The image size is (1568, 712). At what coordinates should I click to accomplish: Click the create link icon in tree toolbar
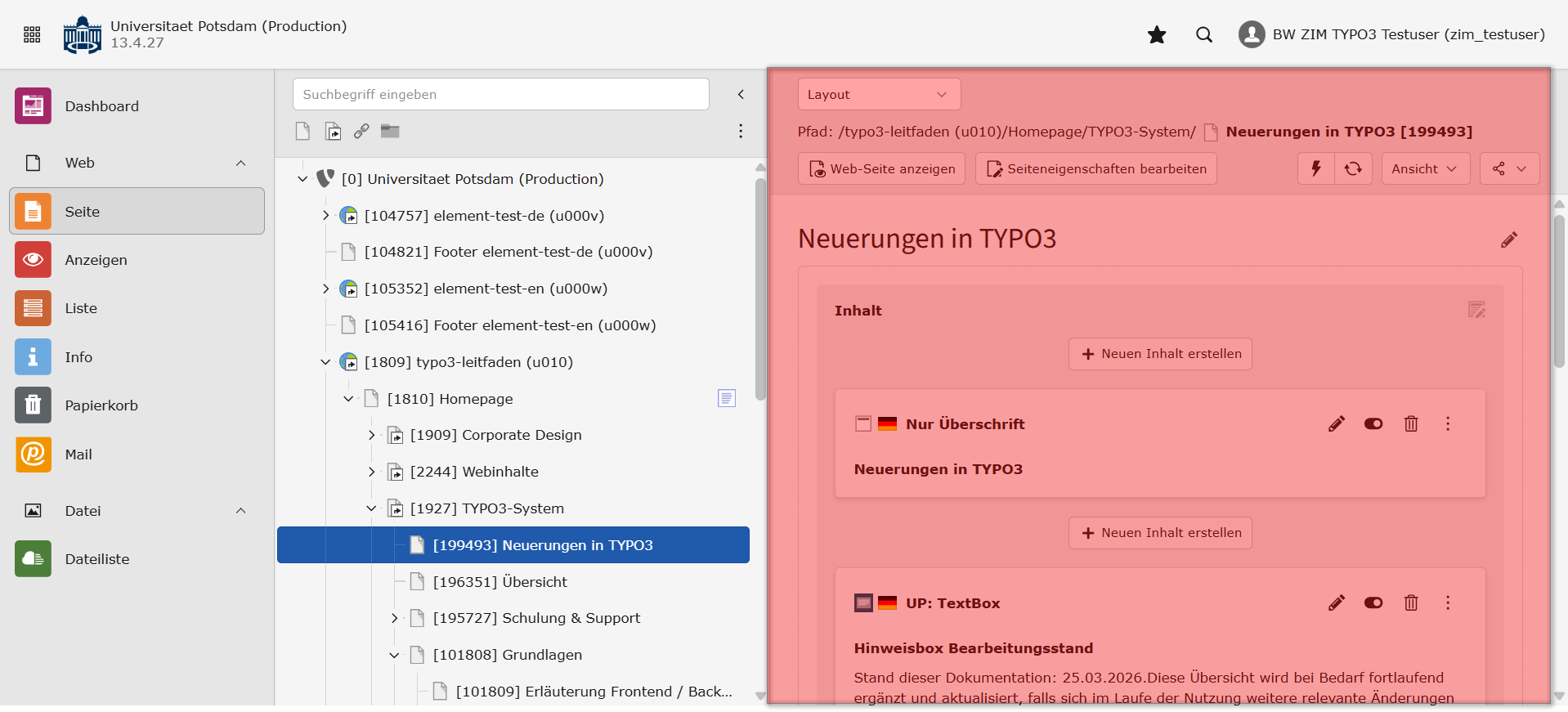click(x=361, y=131)
